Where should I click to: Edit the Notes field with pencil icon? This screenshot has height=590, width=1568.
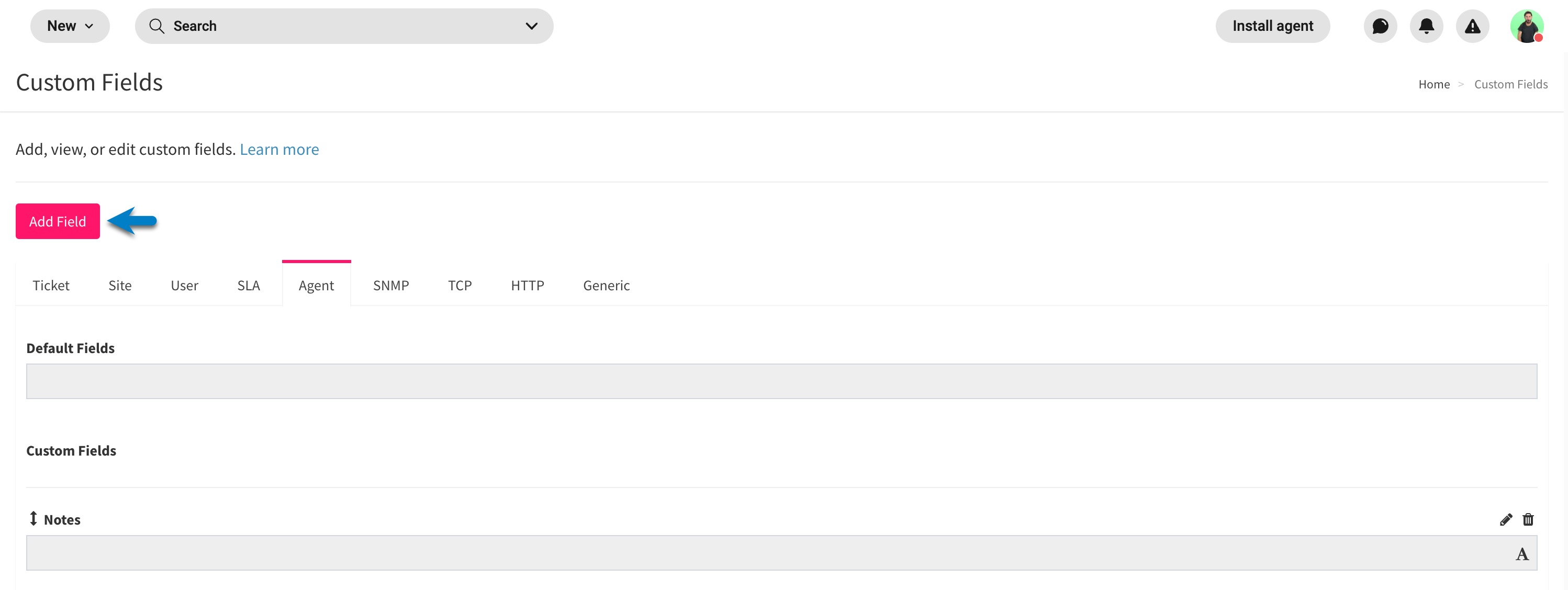click(x=1505, y=519)
